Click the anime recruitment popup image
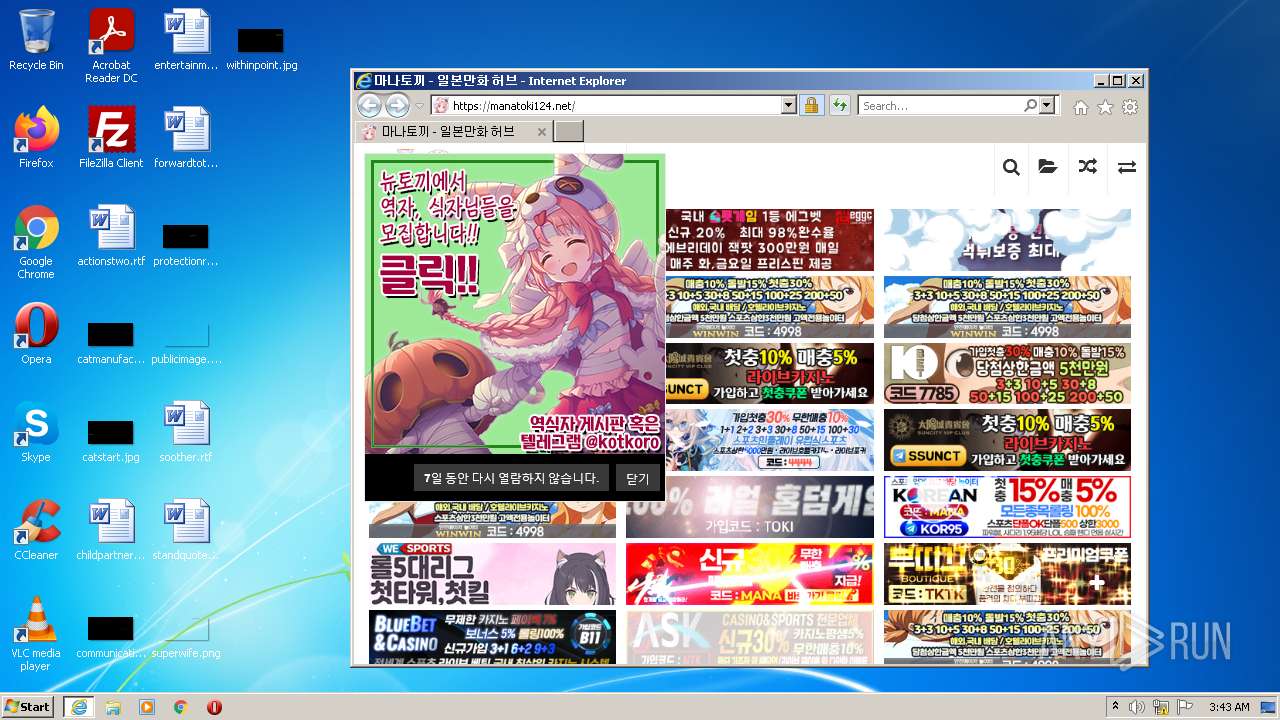This screenshot has width=1280, height=720. point(515,304)
